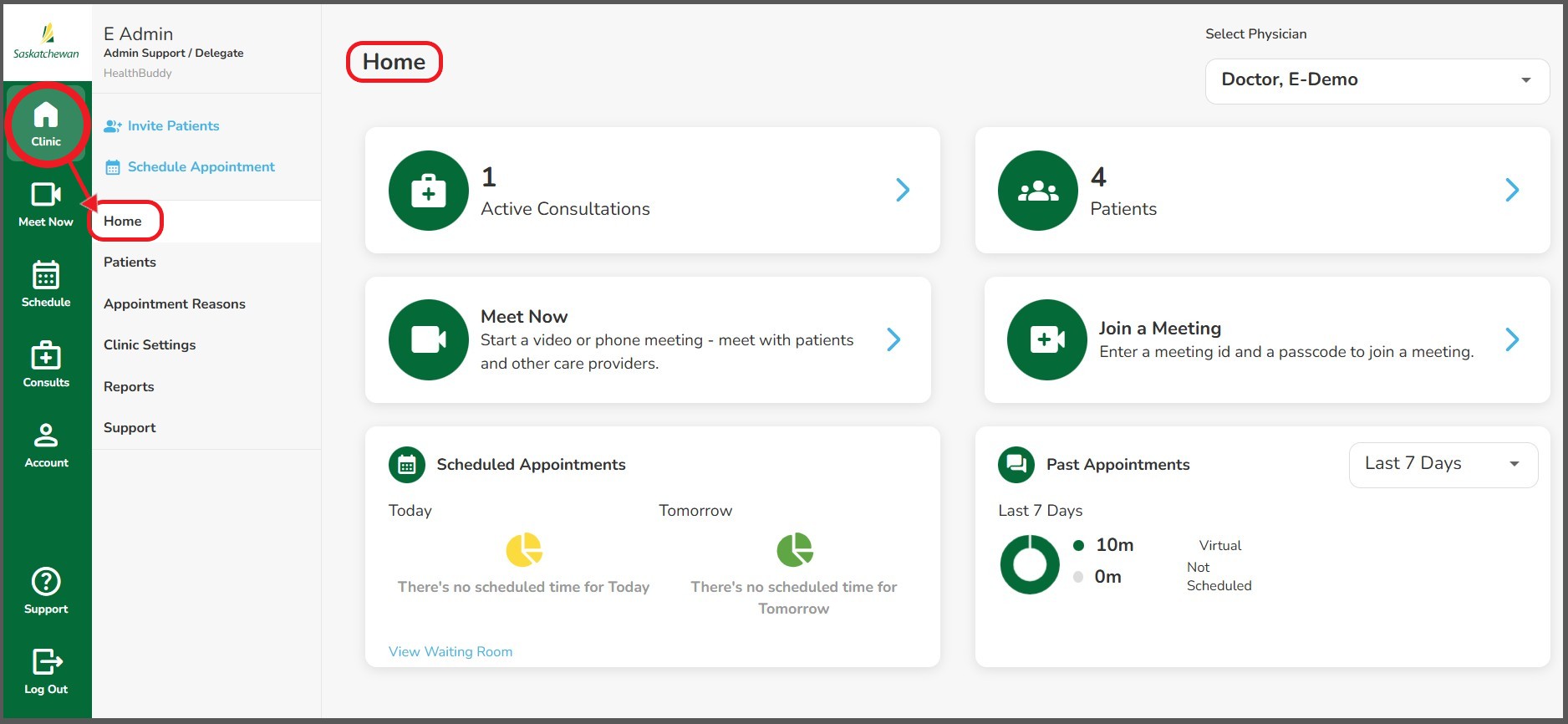
Task: Click the chevron on the Meet Now card
Action: (893, 339)
